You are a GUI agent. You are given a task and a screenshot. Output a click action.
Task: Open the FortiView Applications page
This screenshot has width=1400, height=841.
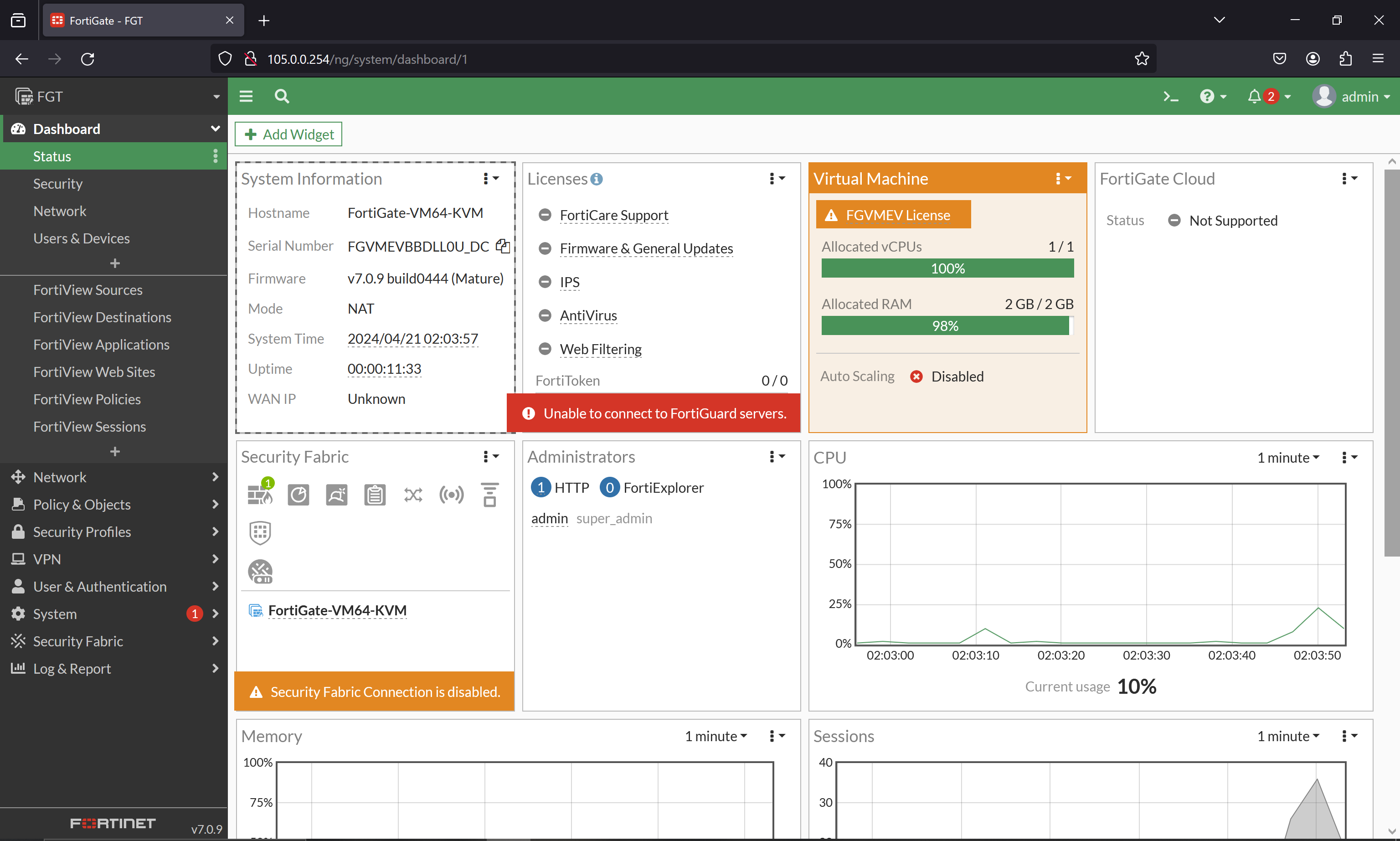101,344
